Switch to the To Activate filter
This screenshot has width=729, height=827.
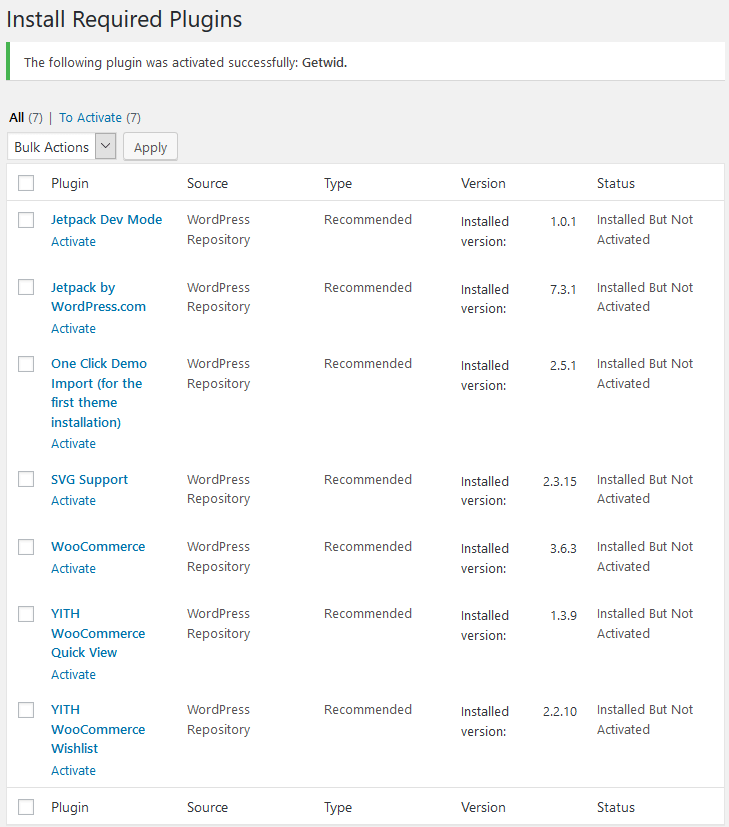[90, 117]
